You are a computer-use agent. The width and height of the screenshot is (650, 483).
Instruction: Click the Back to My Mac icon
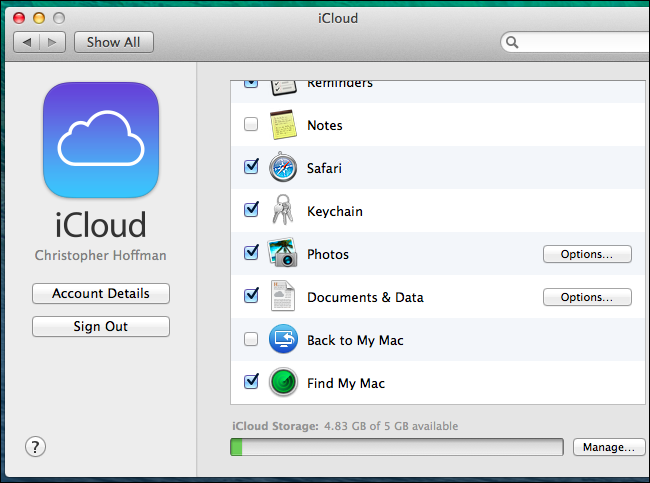283,339
